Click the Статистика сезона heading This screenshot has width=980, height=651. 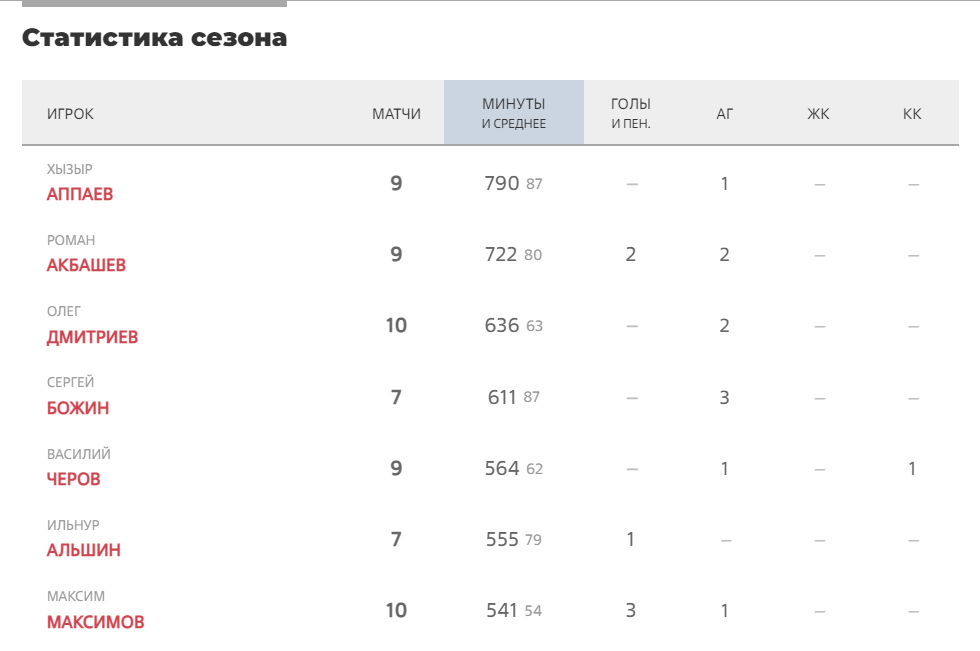click(x=154, y=37)
